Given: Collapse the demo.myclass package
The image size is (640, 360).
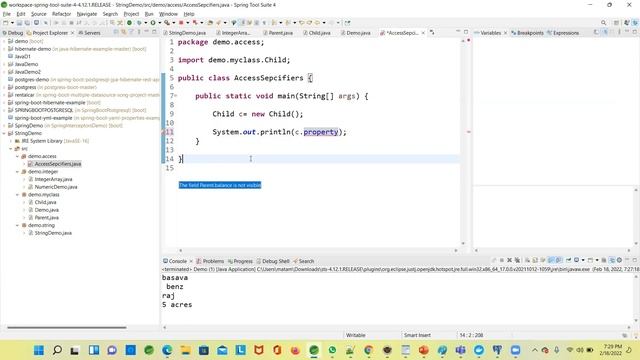Looking at the screenshot, I should coord(18,195).
